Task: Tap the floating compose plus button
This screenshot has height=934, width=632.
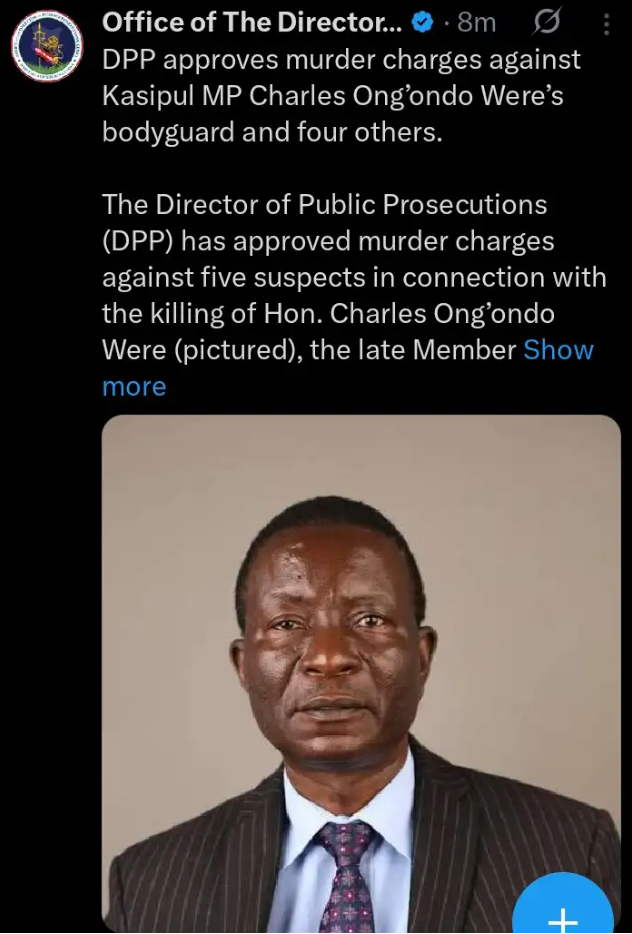Action: click(563, 906)
